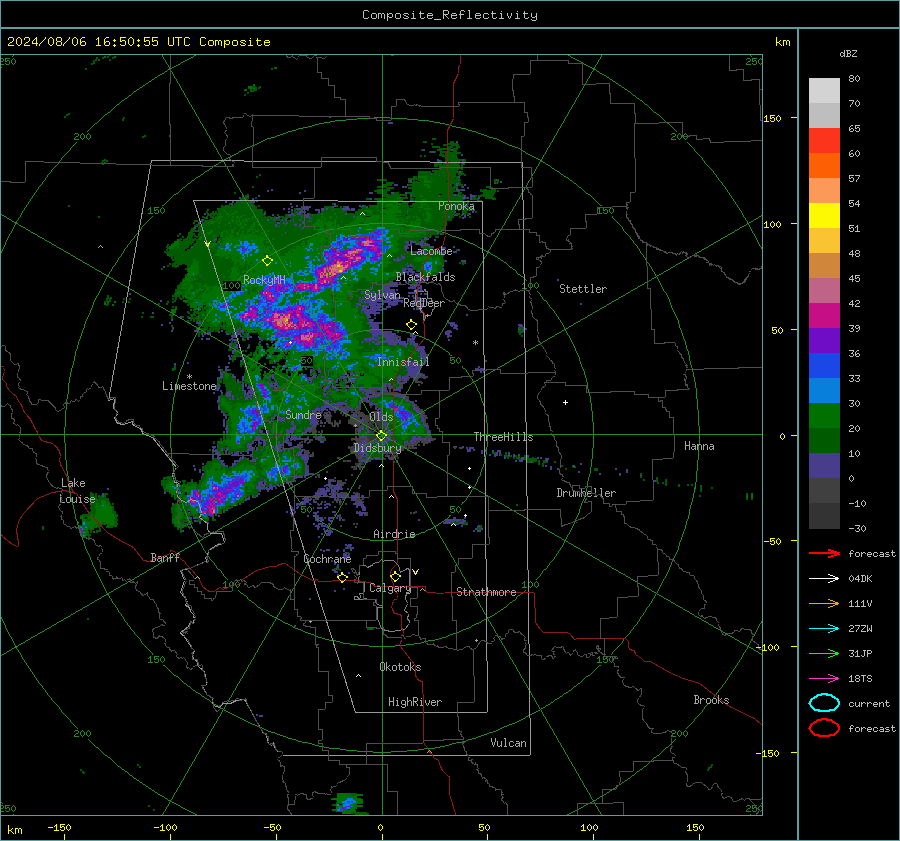Click the Olds city label
Image resolution: width=900 pixels, height=841 pixels.
pos(381,417)
